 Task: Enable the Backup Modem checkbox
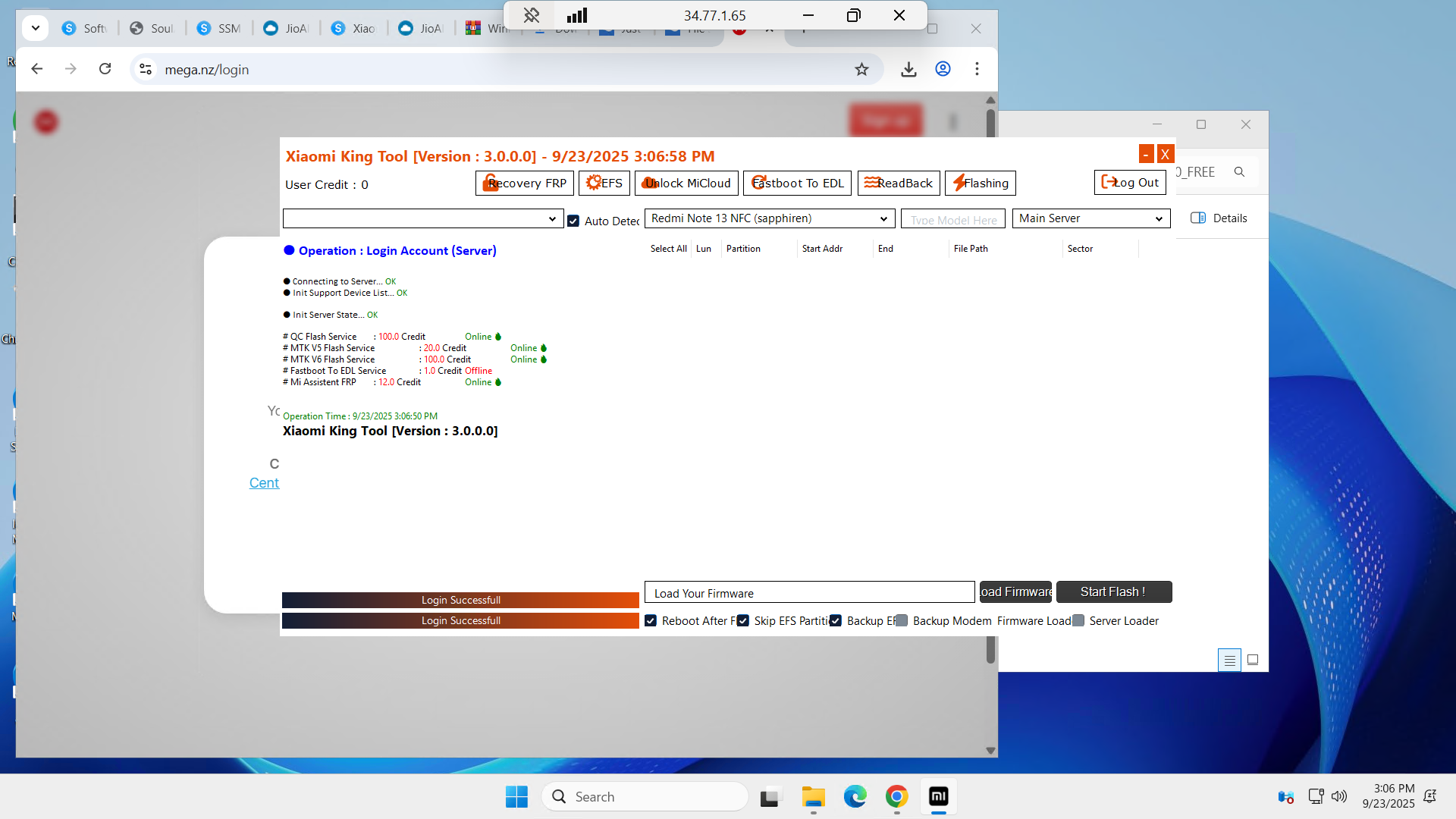pos(902,621)
